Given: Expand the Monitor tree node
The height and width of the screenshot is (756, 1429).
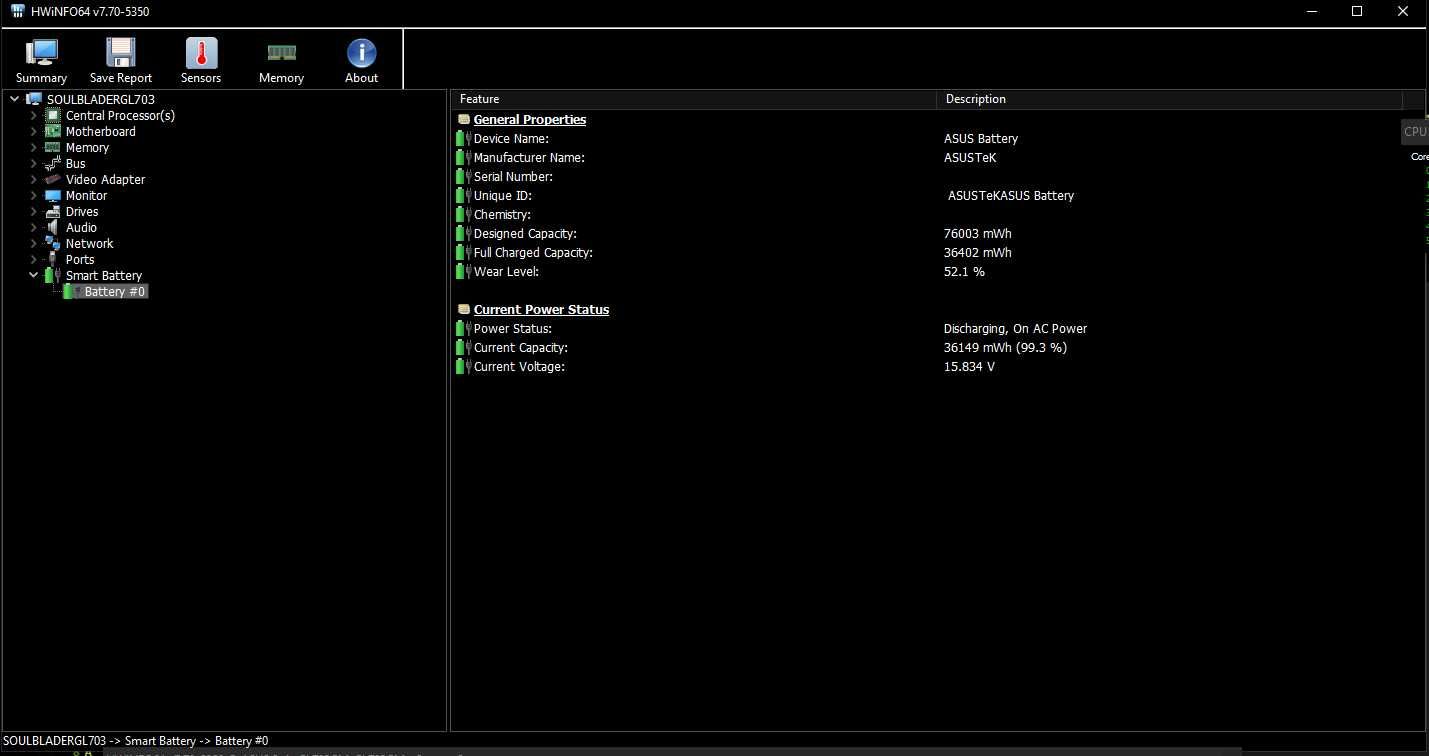Looking at the screenshot, I should [33, 195].
